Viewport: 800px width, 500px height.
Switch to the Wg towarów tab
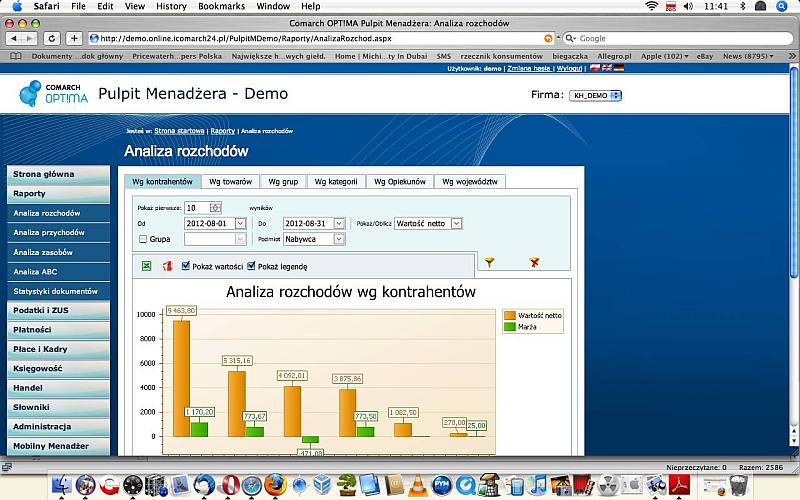(229, 182)
